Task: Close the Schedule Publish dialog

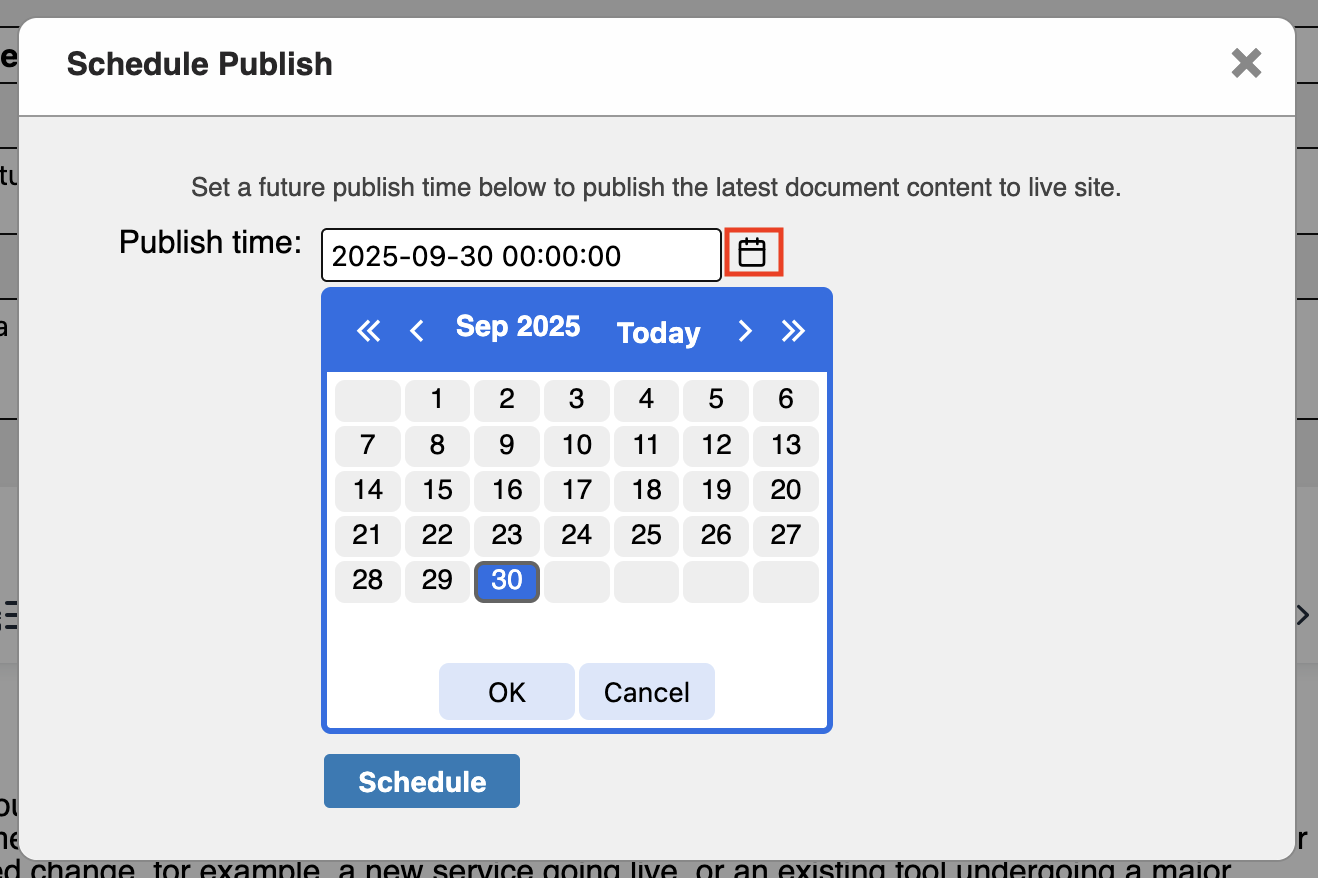Action: click(1246, 64)
